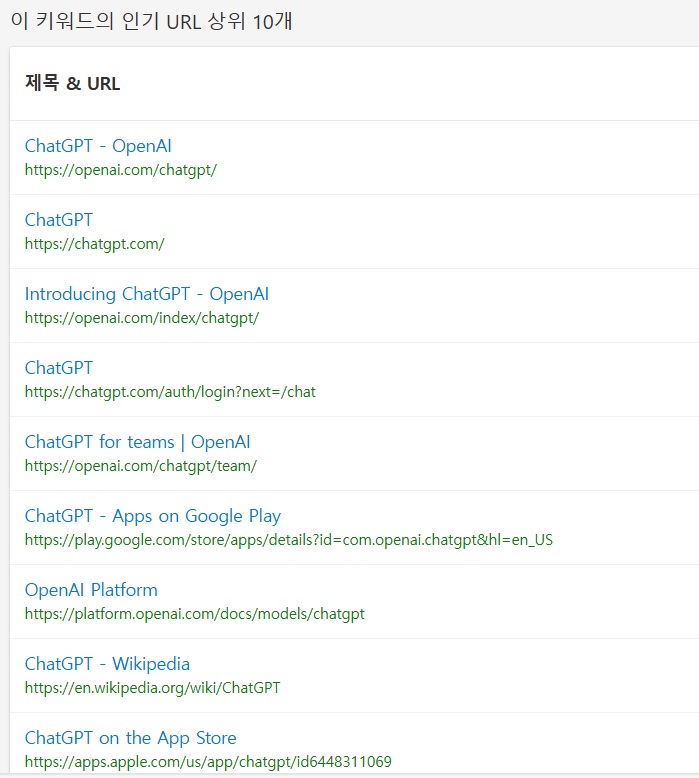Click the '이 키워드의 인기 URL 상위 10개' heading
Viewport: 699px width, 778px height.
[151, 21]
